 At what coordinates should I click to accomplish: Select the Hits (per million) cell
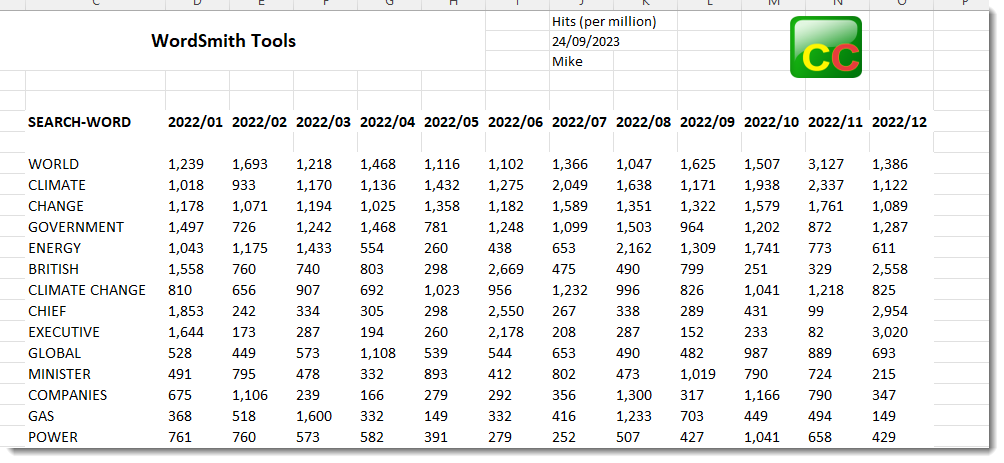(604, 22)
